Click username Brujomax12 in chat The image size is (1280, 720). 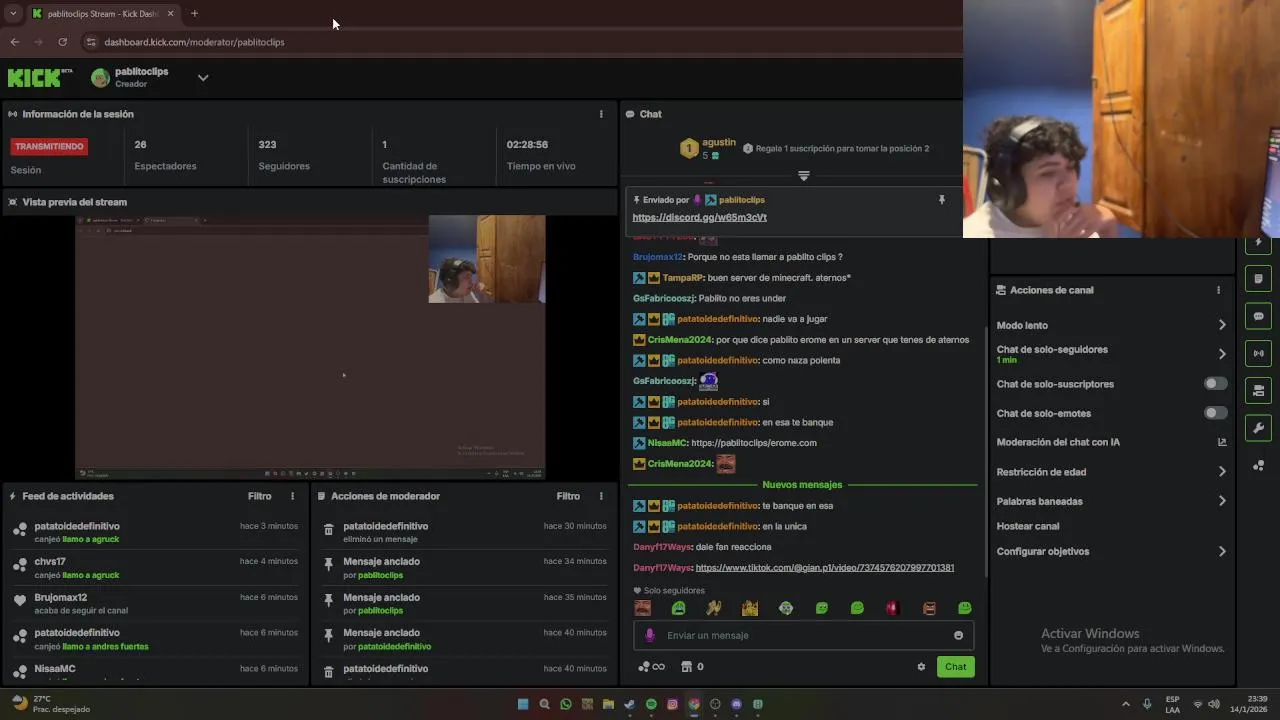click(658, 257)
